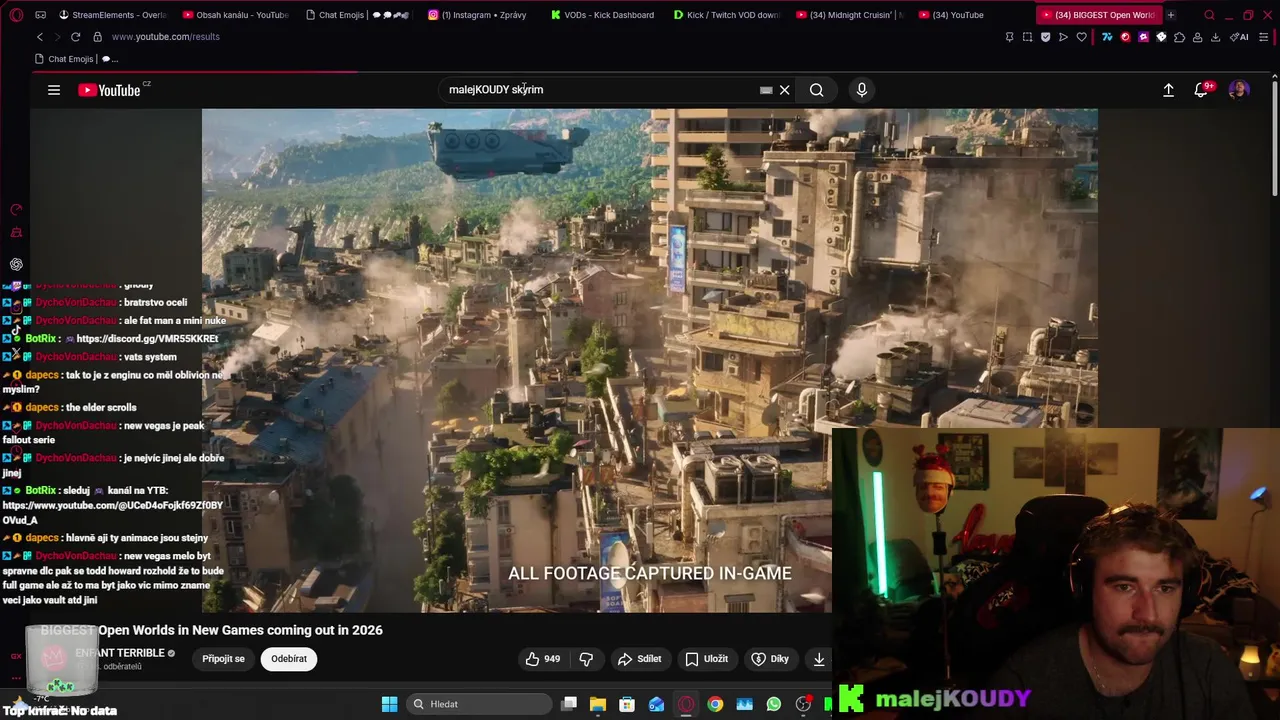Toggle the Odebírat subscribe button

click(289, 659)
